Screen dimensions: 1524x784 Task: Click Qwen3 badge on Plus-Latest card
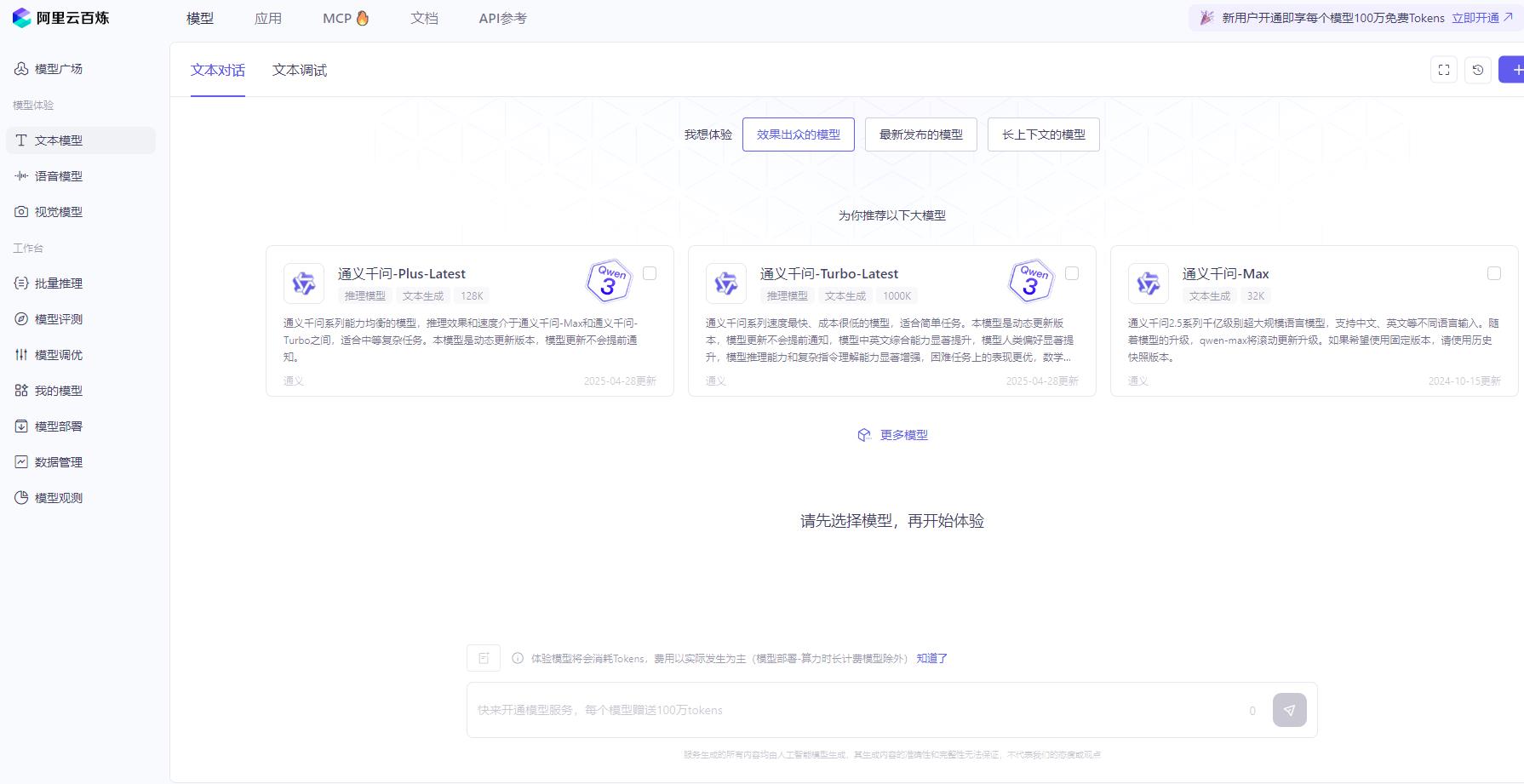(x=610, y=281)
